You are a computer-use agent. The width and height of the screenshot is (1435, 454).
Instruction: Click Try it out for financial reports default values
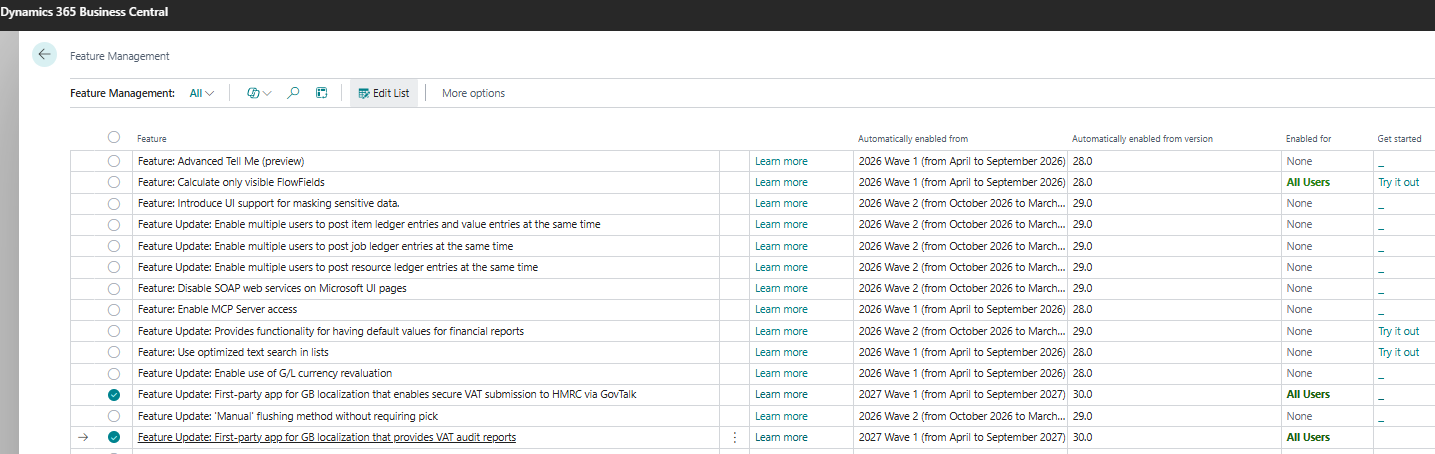click(x=1398, y=331)
